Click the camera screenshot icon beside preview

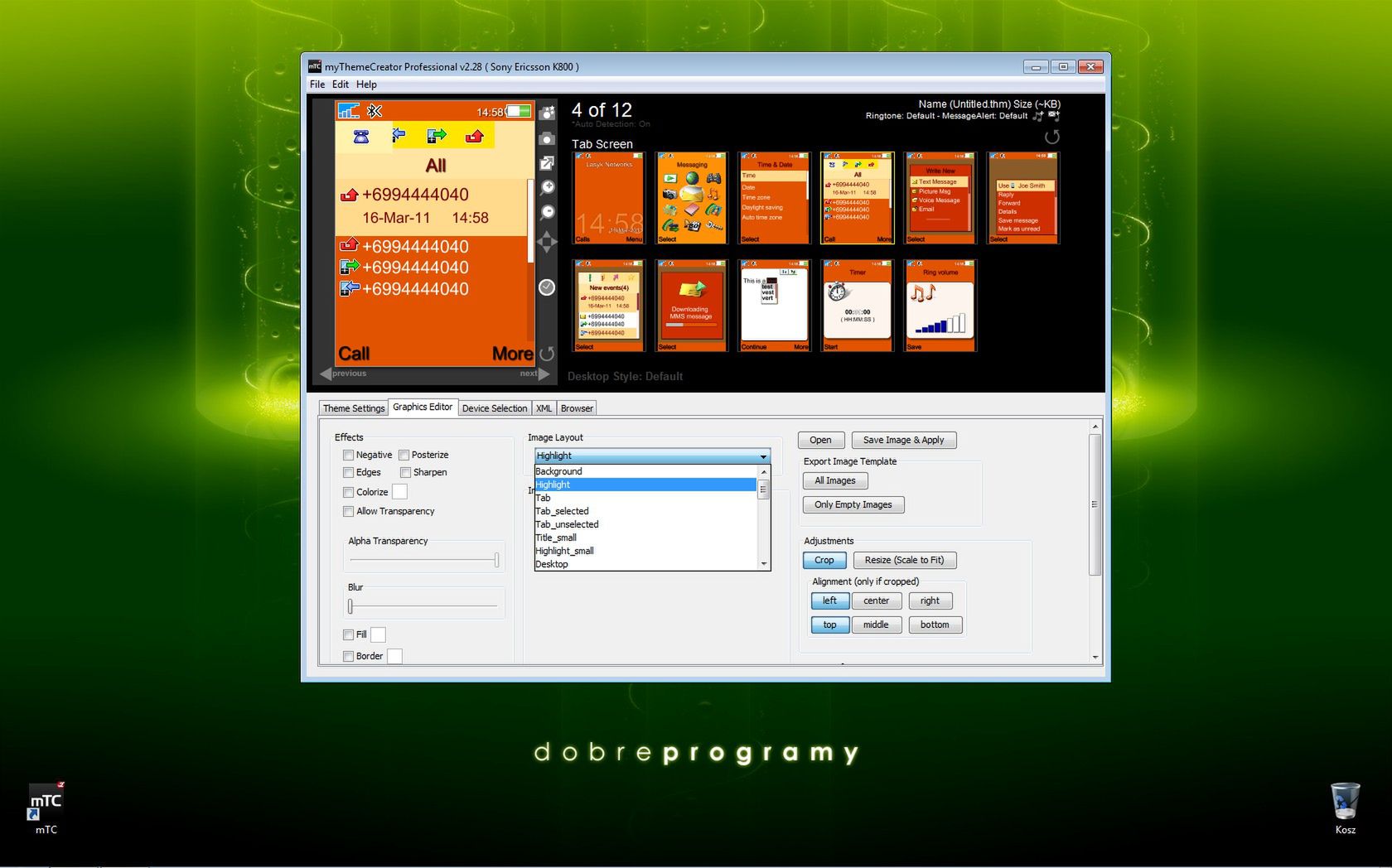point(547,138)
